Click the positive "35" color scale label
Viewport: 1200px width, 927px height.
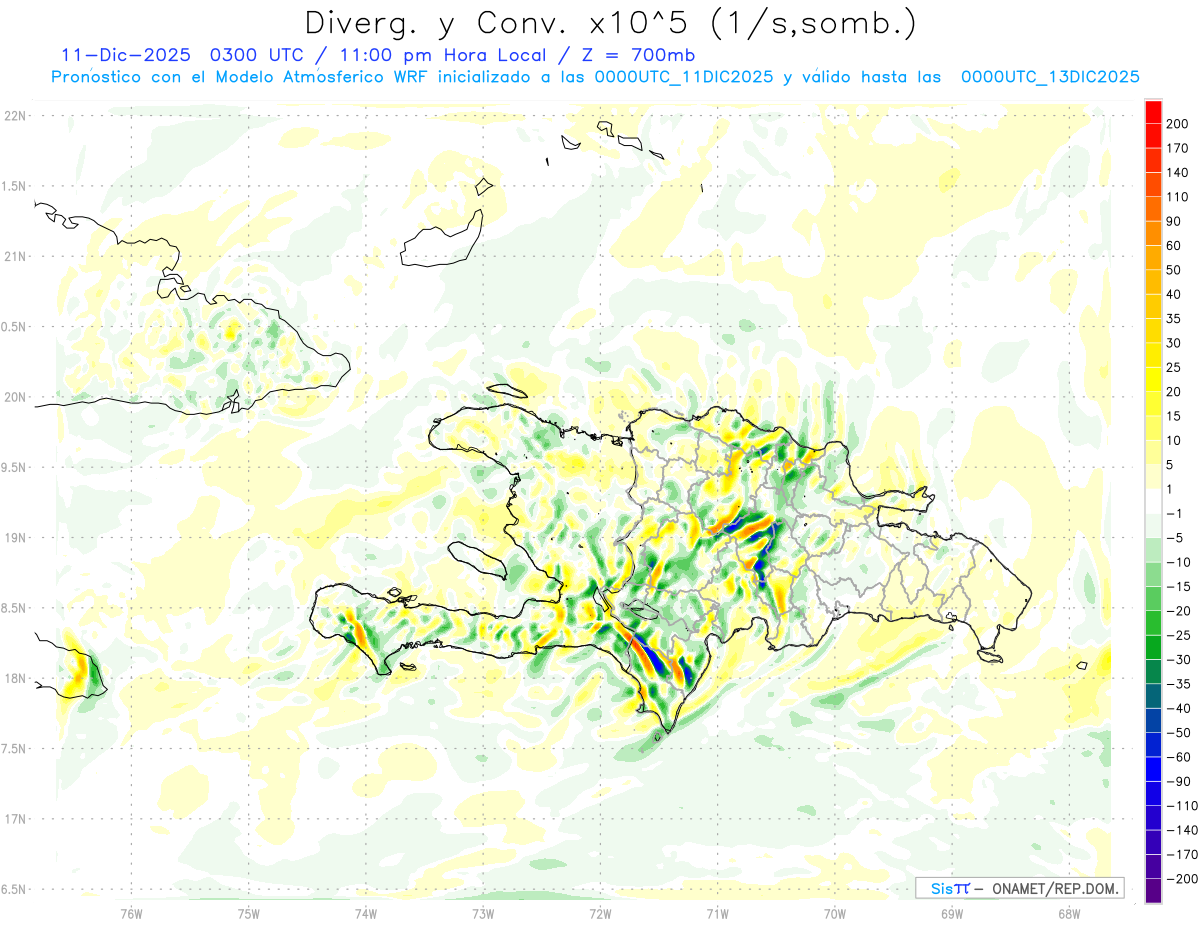1174,318
